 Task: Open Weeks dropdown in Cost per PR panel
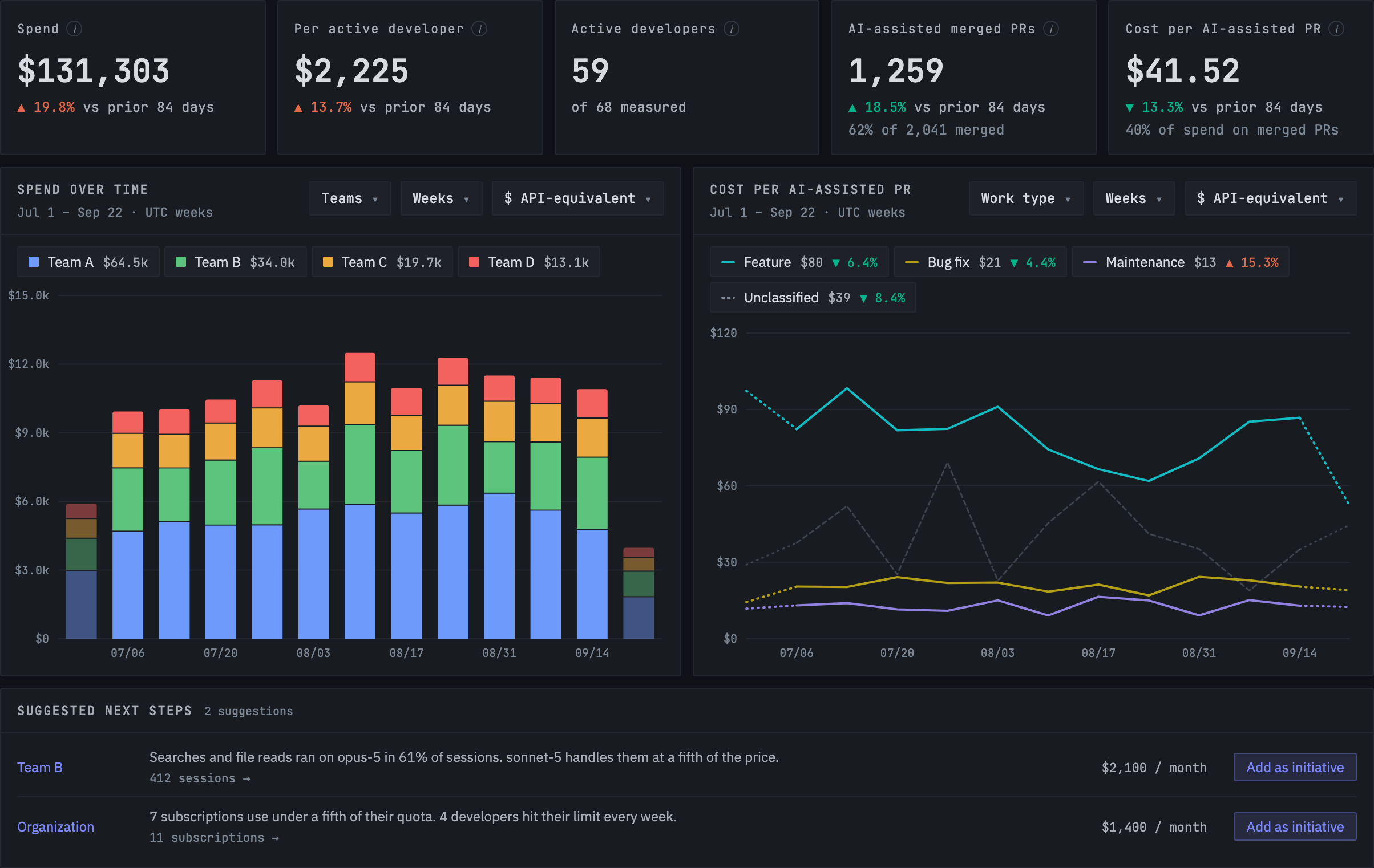1134,198
